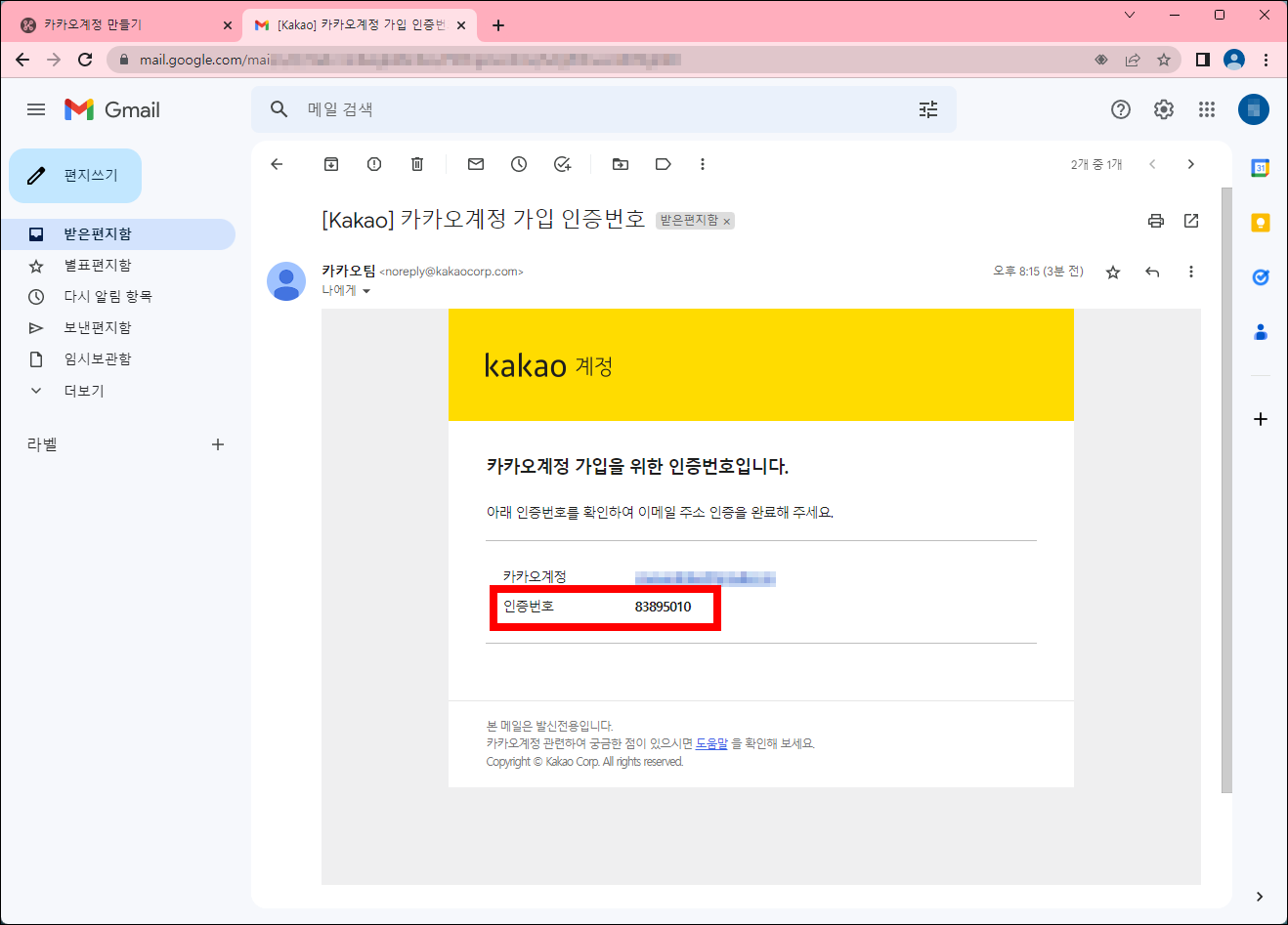Print all messages icon
Screen dimensions: 1288x925
pyautogui.click(x=1156, y=221)
